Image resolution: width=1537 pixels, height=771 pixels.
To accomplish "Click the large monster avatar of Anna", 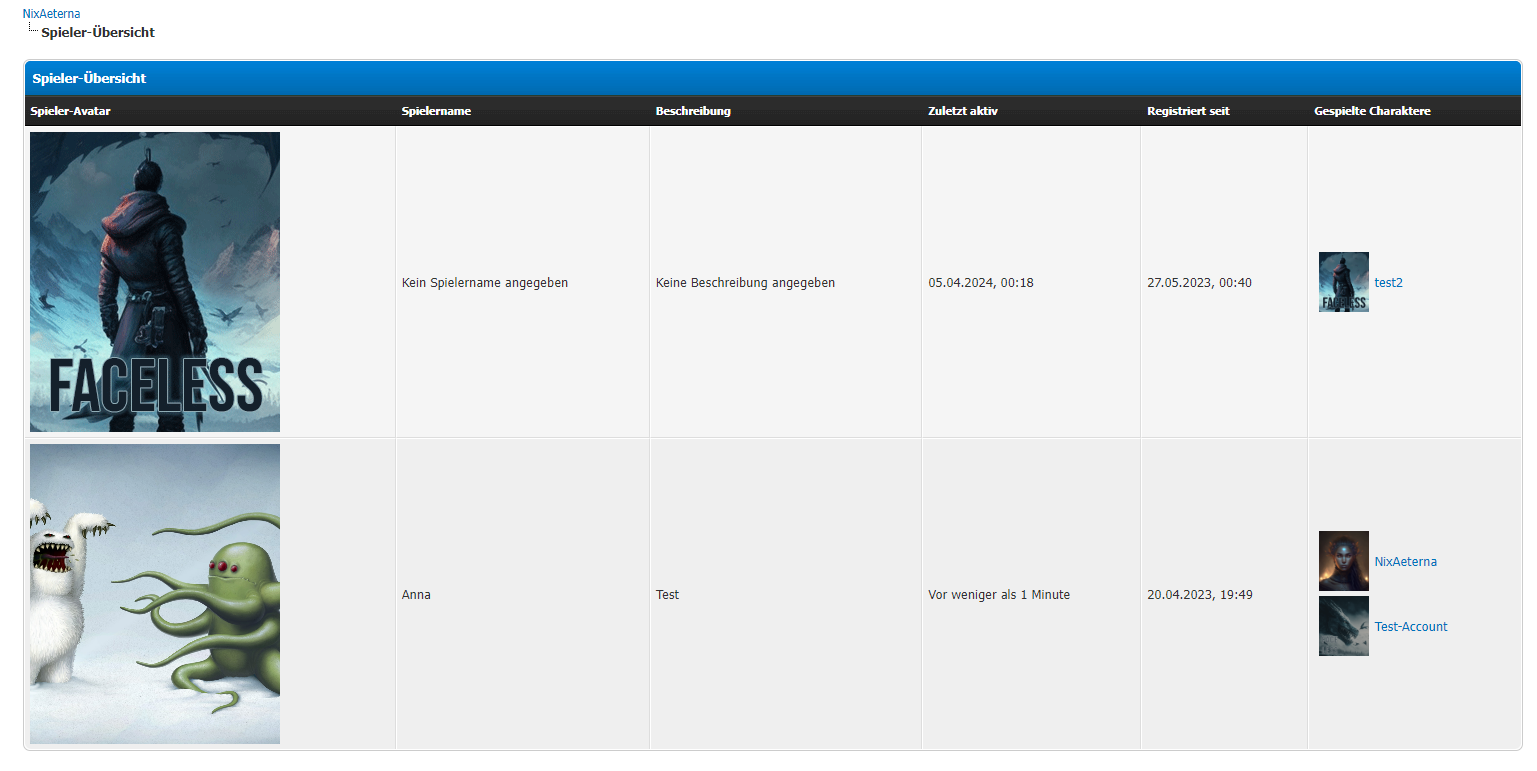I will click(x=155, y=594).
